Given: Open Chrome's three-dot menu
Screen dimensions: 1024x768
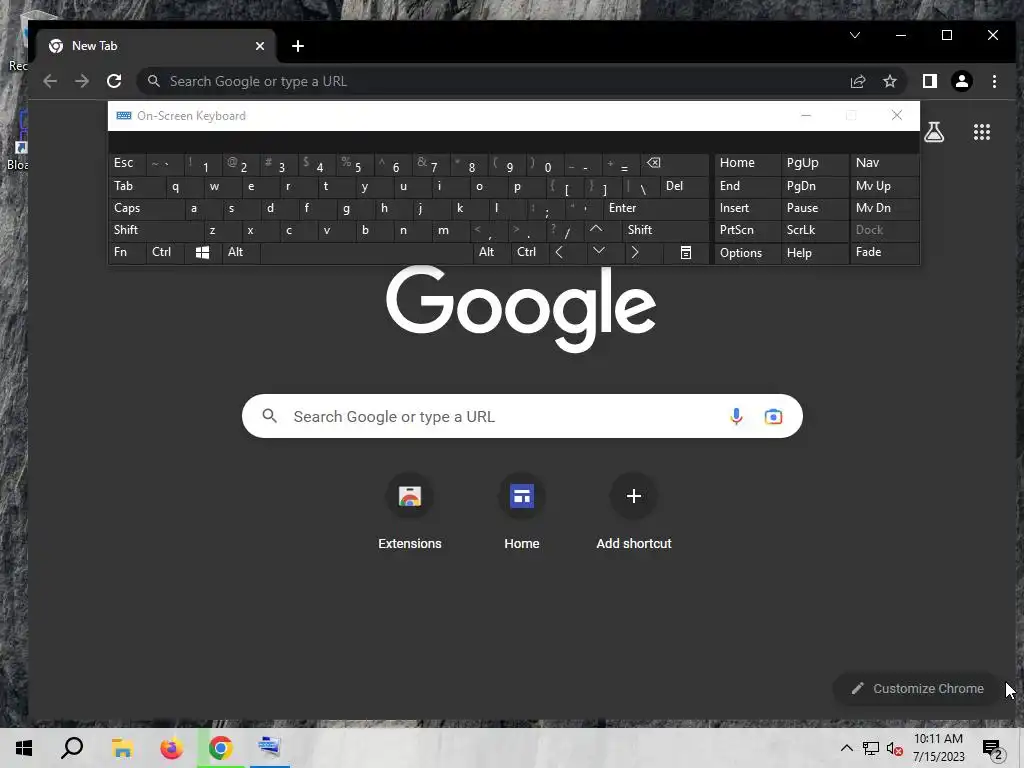Looking at the screenshot, I should point(994,81).
